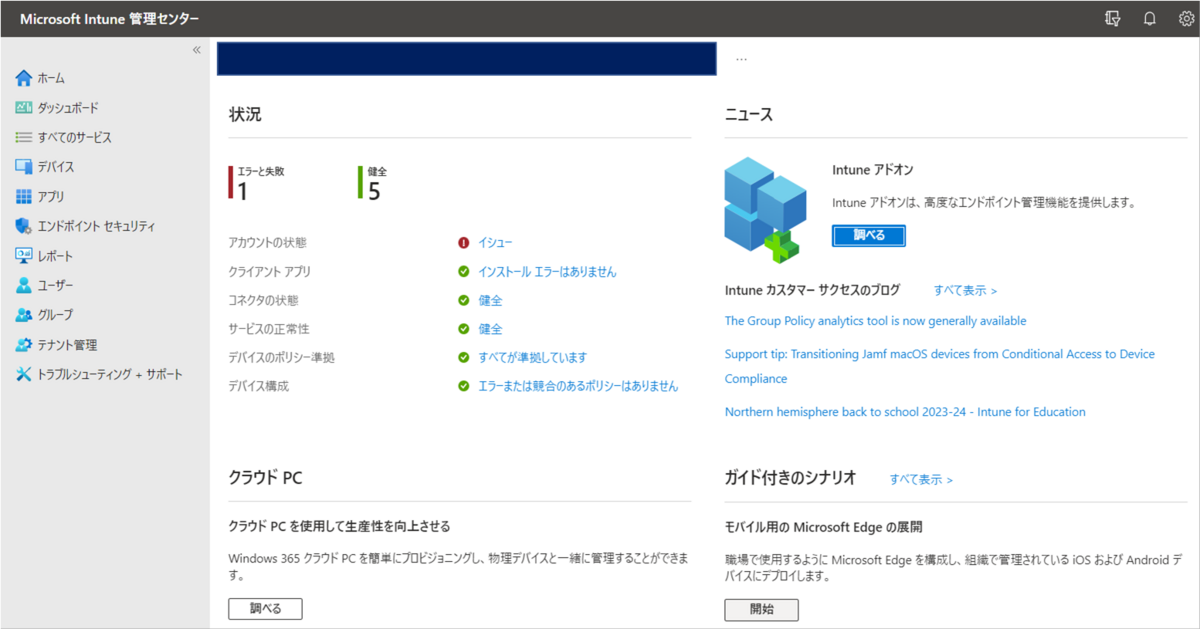1200x629 pixels.
Task: Click the red error icon beside イシュー
Action: tap(464, 243)
